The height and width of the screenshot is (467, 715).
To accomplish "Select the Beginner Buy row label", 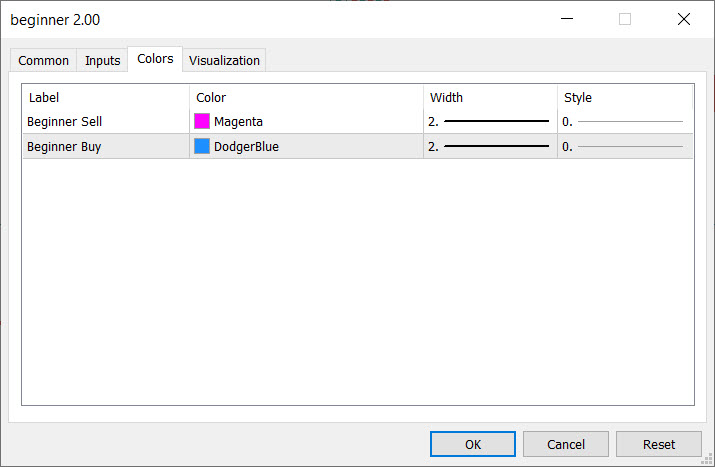I will 64,147.
